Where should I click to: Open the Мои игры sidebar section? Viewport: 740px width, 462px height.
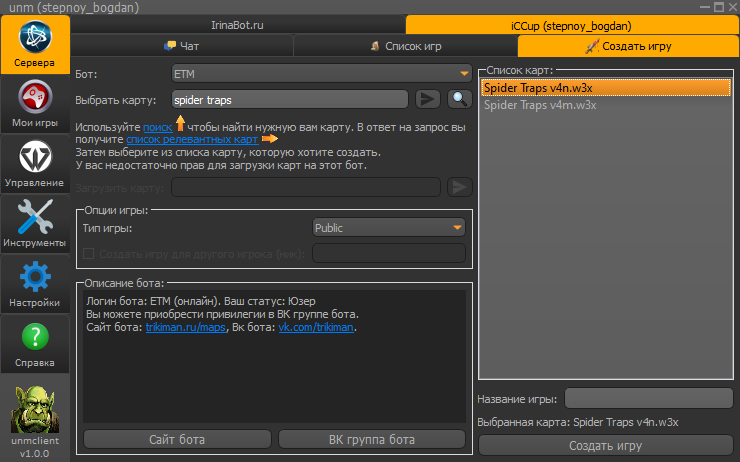coord(35,104)
